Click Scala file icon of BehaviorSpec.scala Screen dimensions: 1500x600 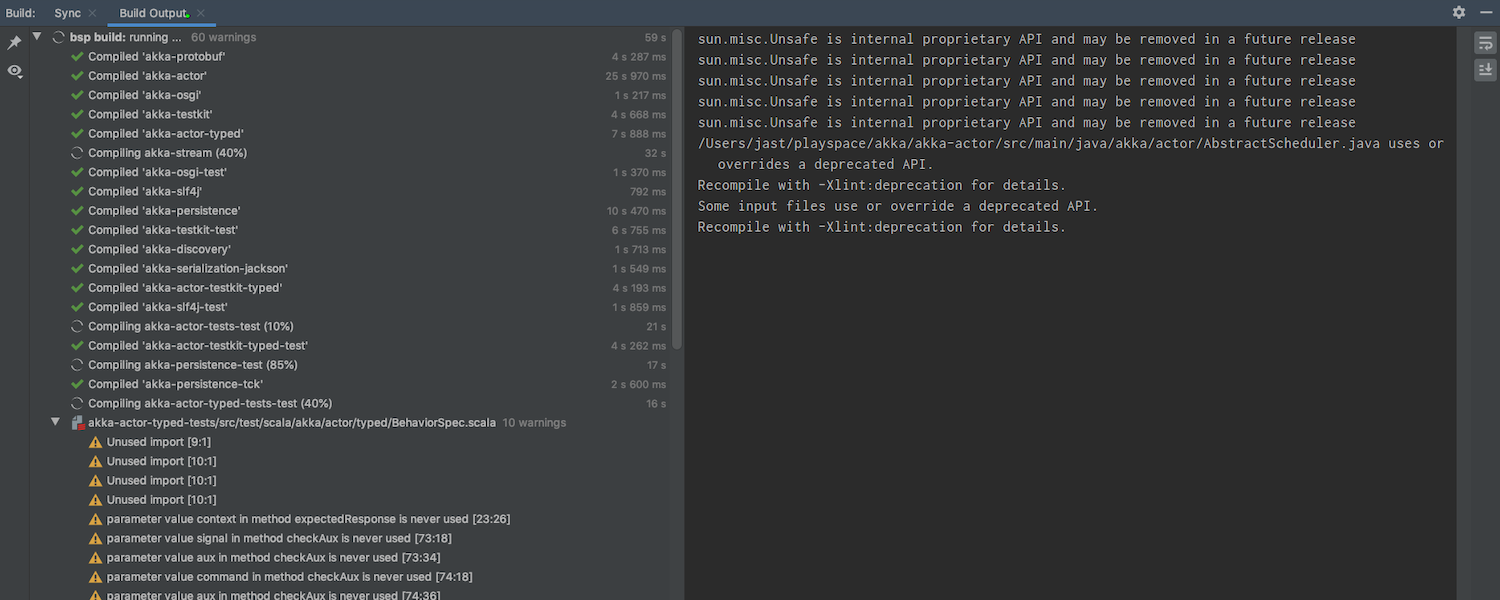78,422
